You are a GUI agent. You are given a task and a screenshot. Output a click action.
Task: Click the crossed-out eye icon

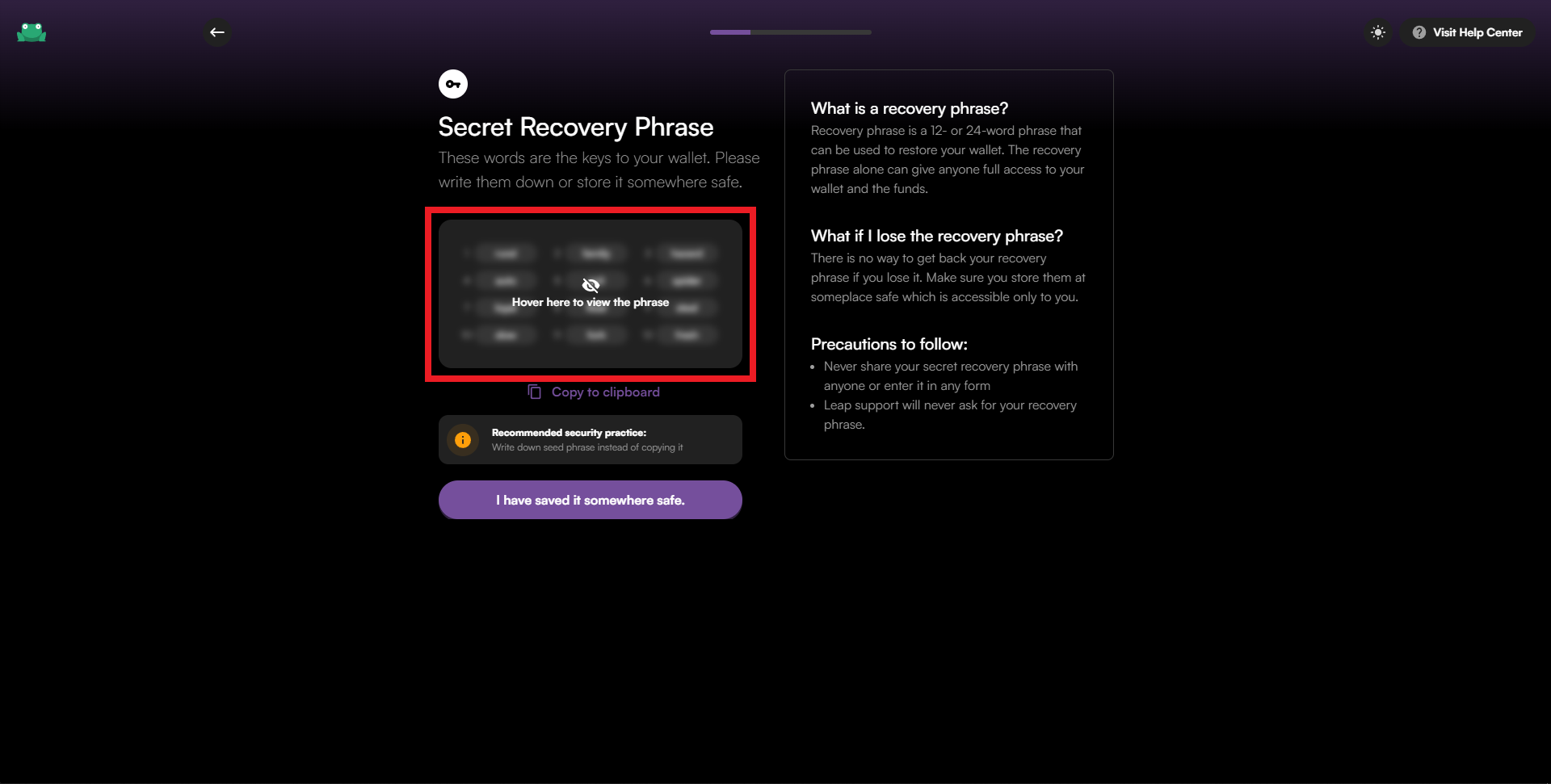pyautogui.click(x=591, y=285)
